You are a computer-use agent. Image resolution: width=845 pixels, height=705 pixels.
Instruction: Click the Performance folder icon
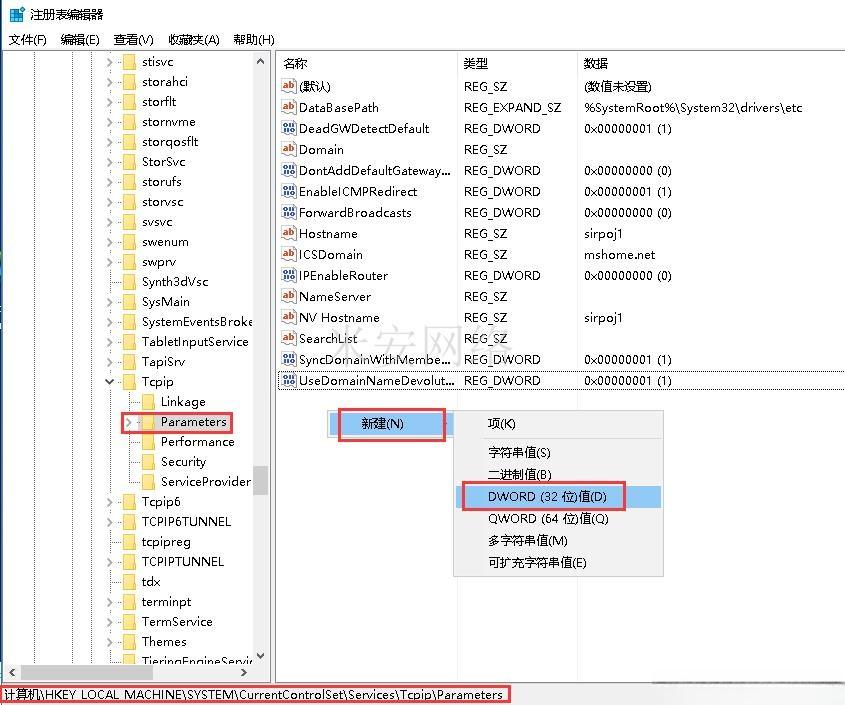148,441
